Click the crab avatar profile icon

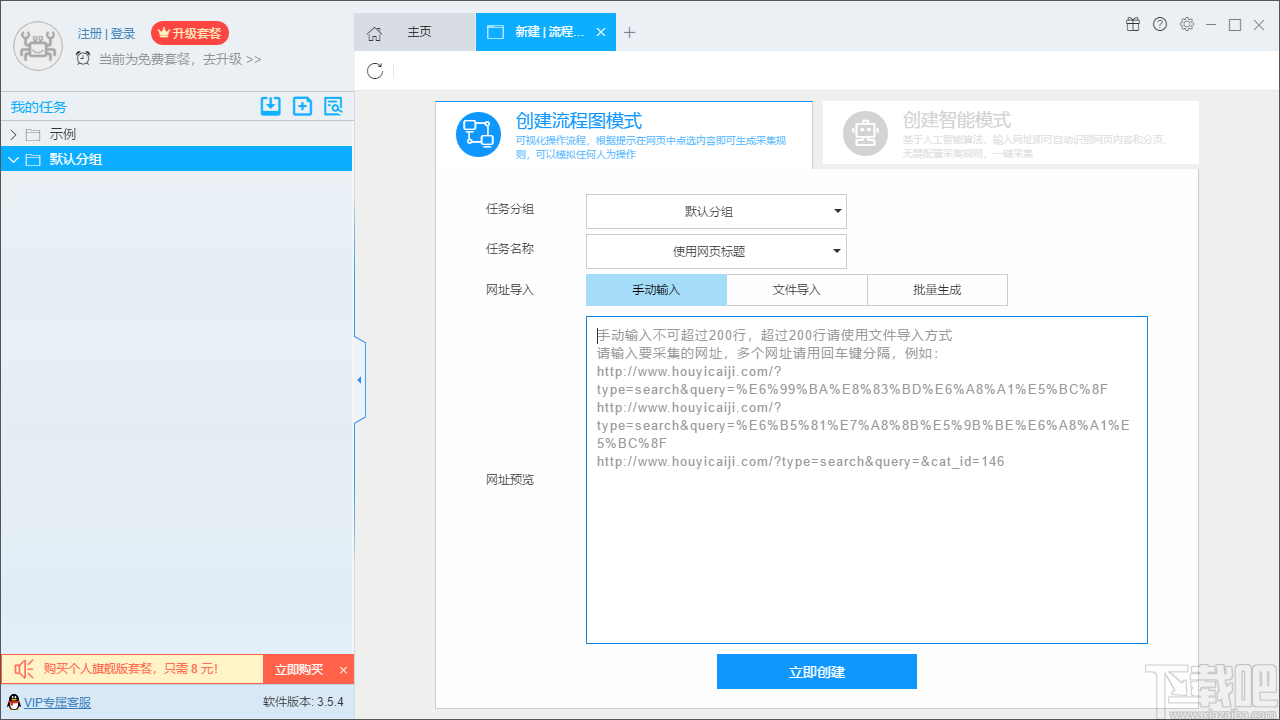38,46
